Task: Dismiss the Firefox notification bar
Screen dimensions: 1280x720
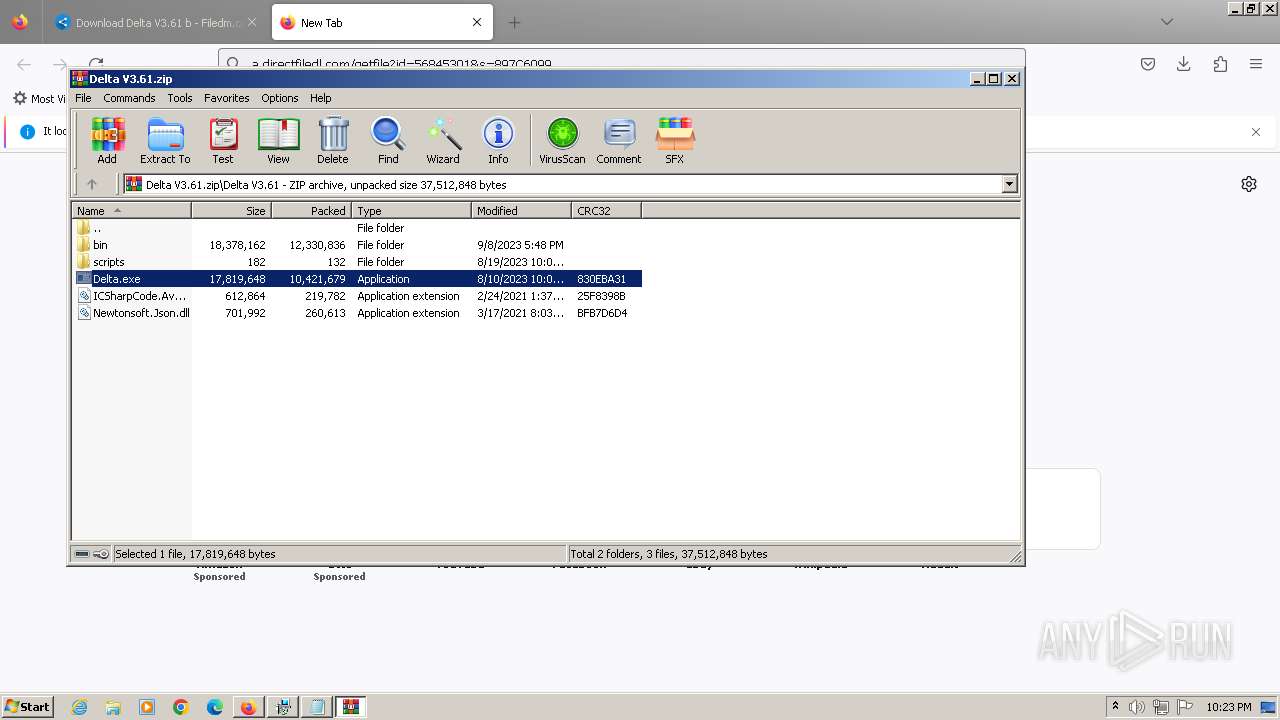Action: coord(1256,131)
